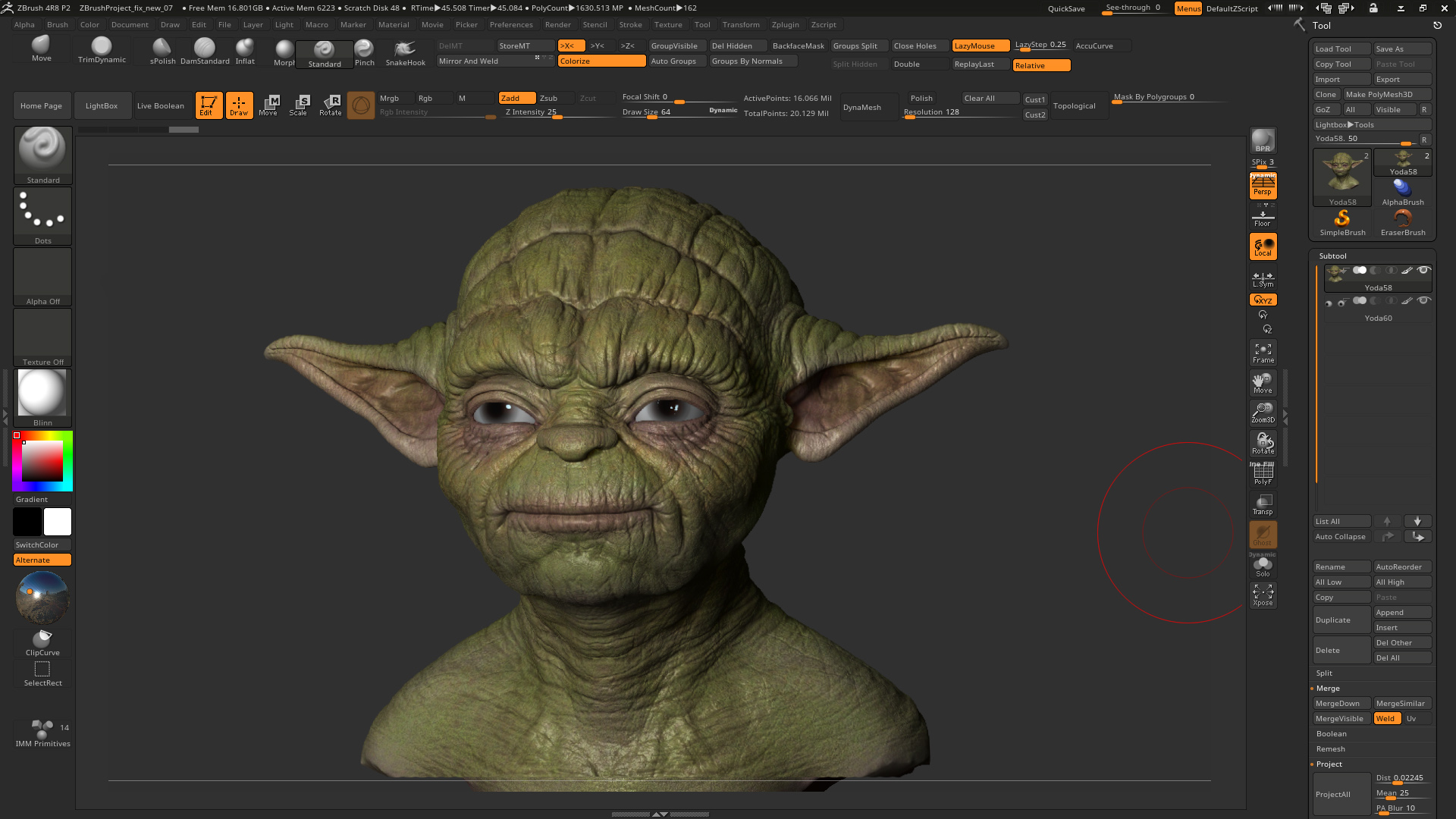Click the Zoom3D navigation icon
This screenshot has width=1456, height=819.
coord(1263,413)
